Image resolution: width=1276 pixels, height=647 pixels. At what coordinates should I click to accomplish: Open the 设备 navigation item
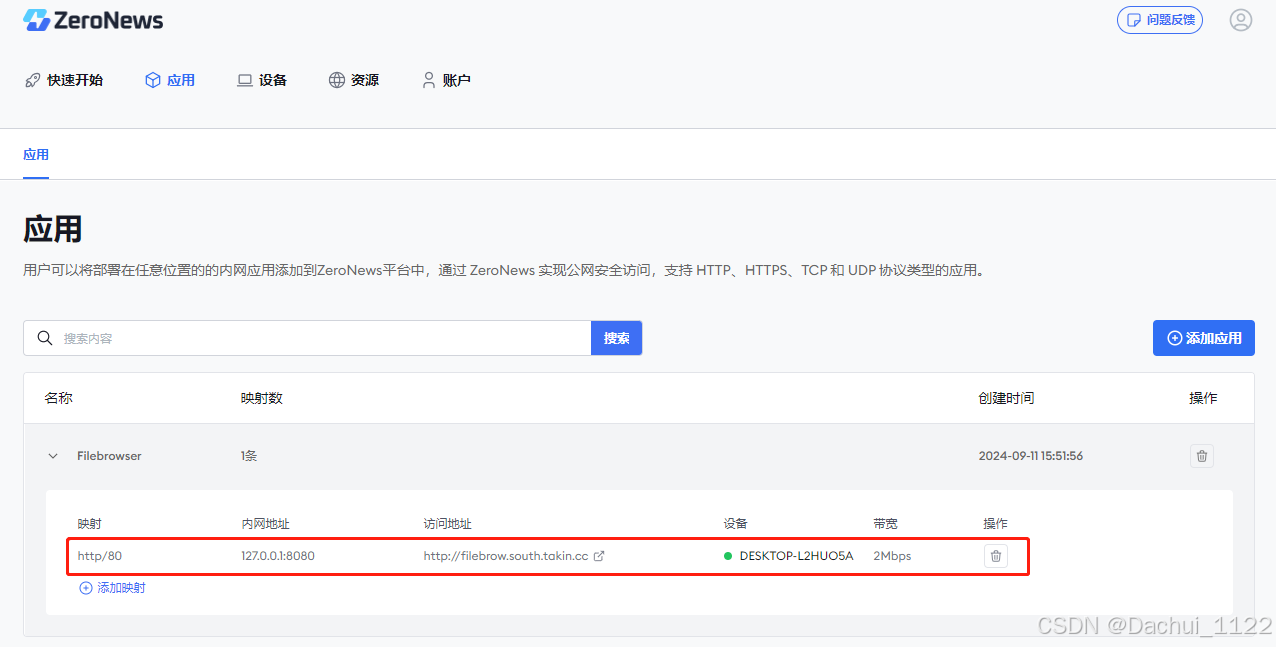coord(262,80)
